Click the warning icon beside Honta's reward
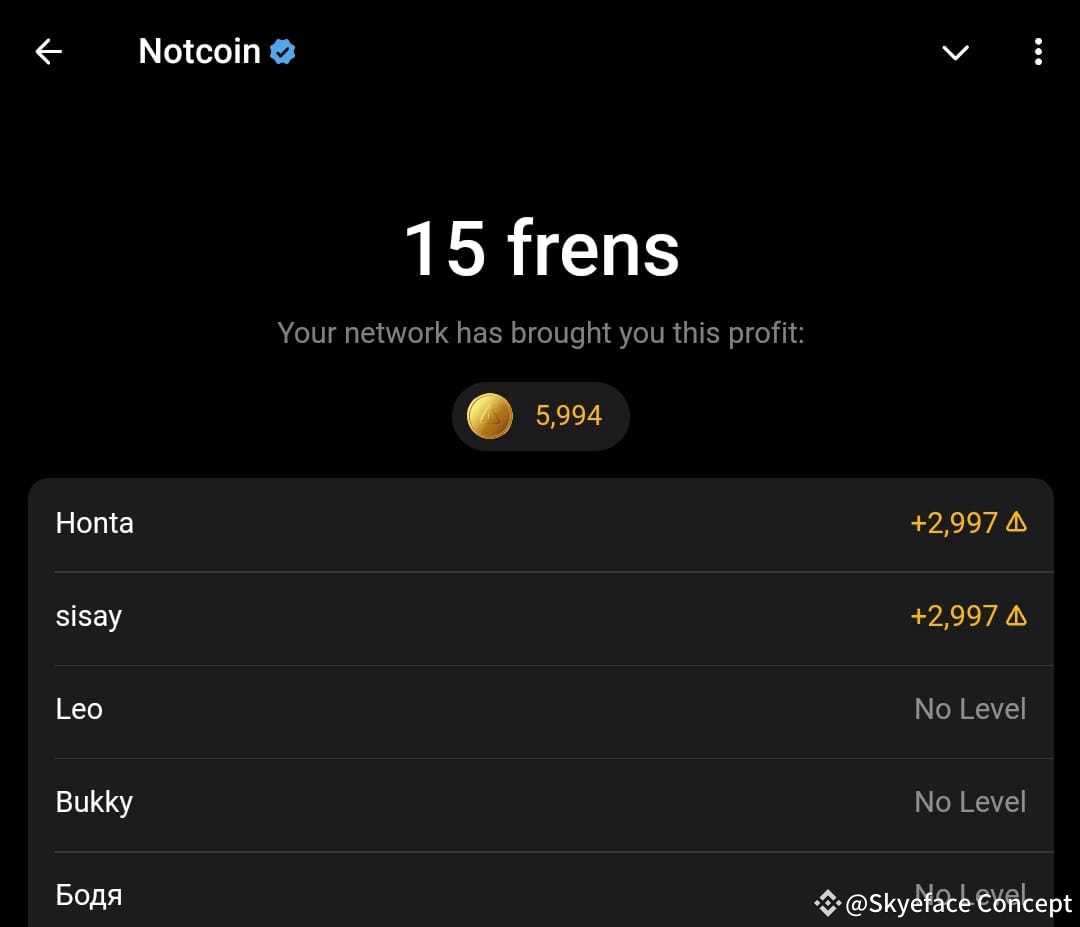This screenshot has height=927, width=1080. click(1016, 522)
